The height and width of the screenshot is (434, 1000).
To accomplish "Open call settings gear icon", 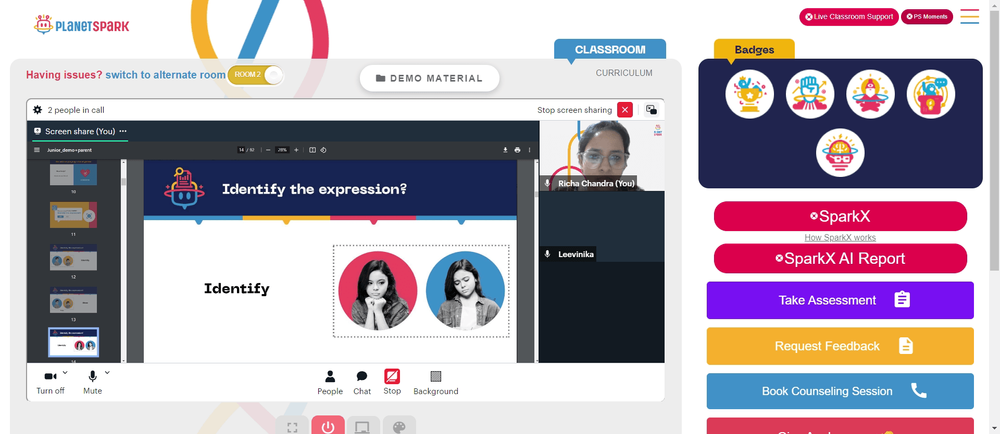I will coord(37,110).
